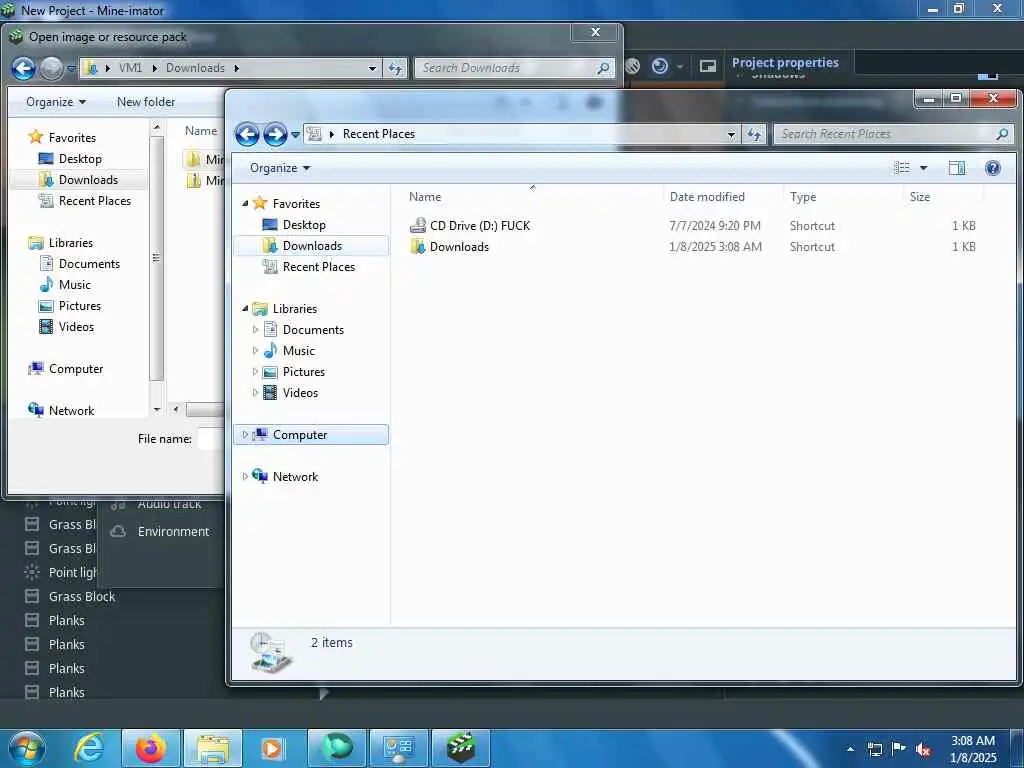Launch Internet Explorer from taskbar

pyautogui.click(x=89, y=748)
